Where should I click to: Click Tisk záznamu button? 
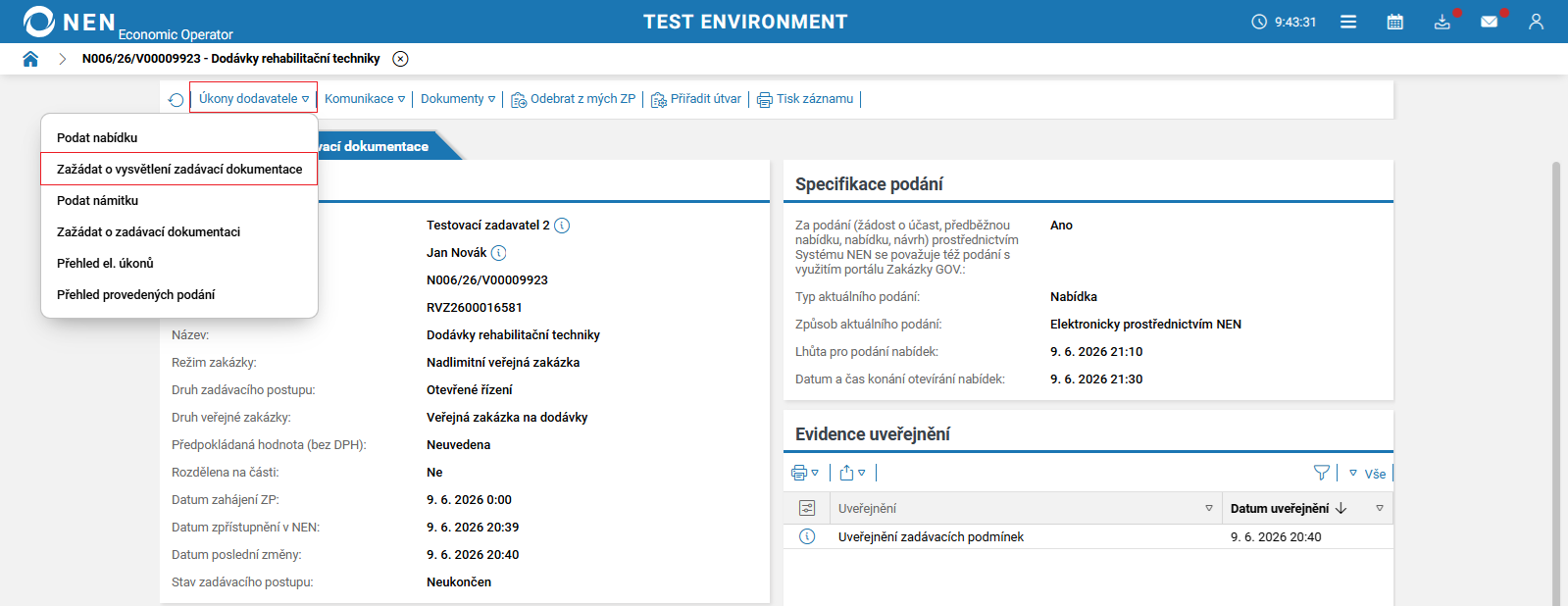point(805,99)
